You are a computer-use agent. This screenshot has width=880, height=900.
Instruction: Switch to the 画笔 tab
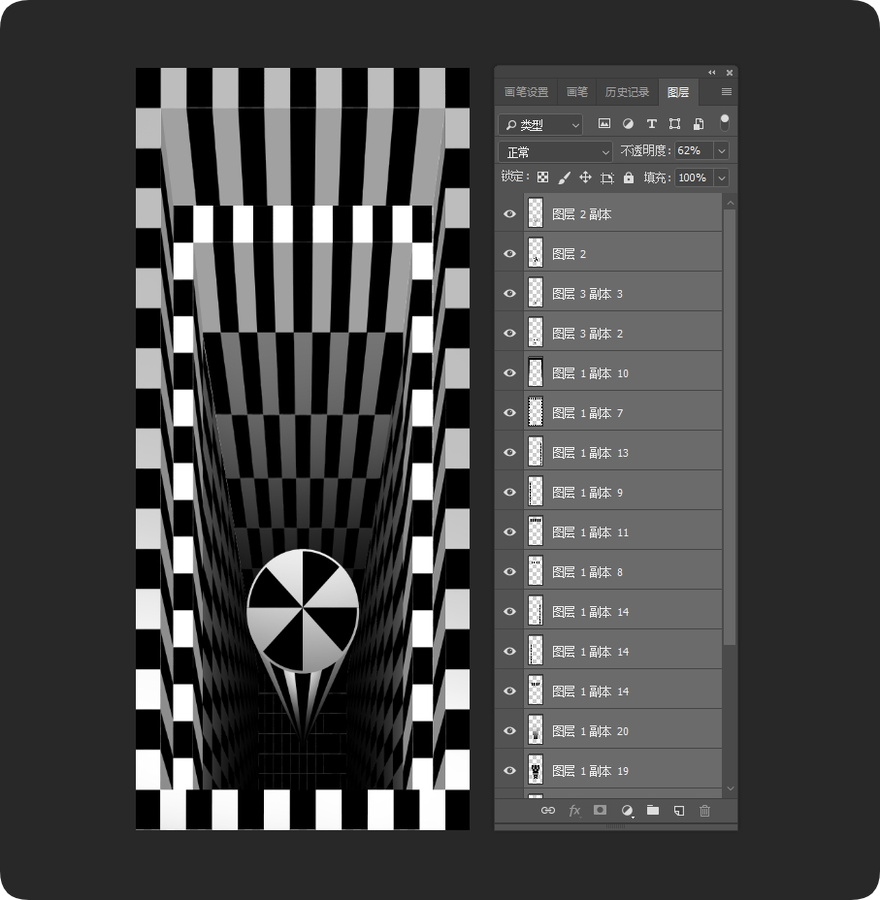(577, 92)
